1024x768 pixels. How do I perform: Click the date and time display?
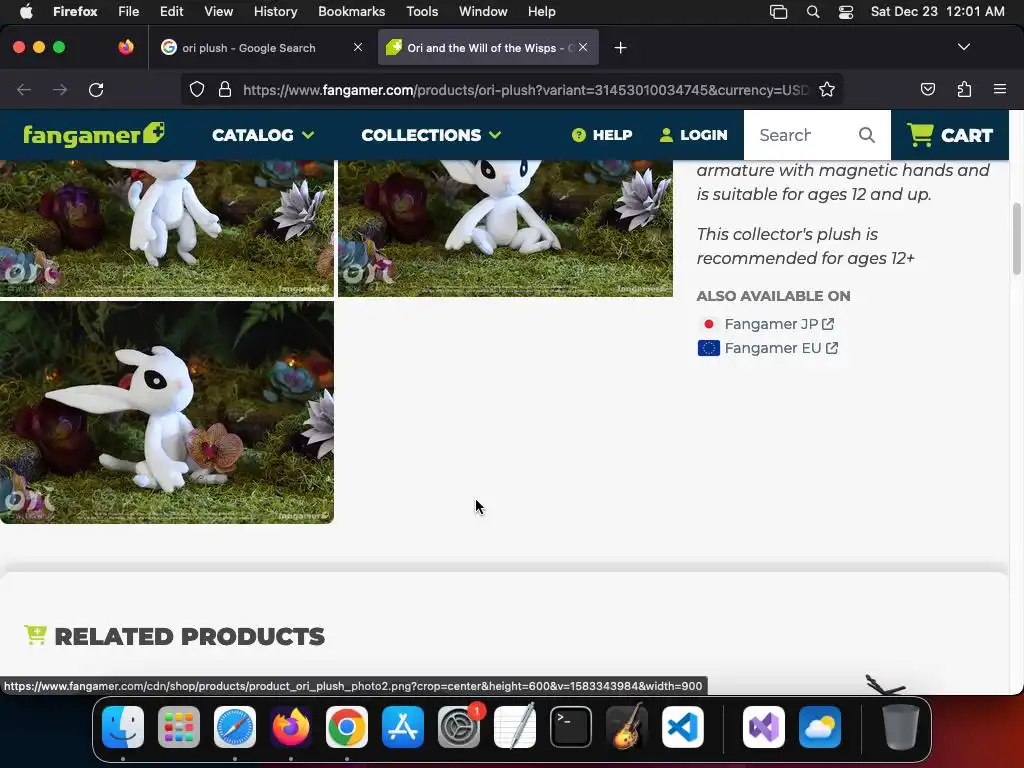pos(937,11)
